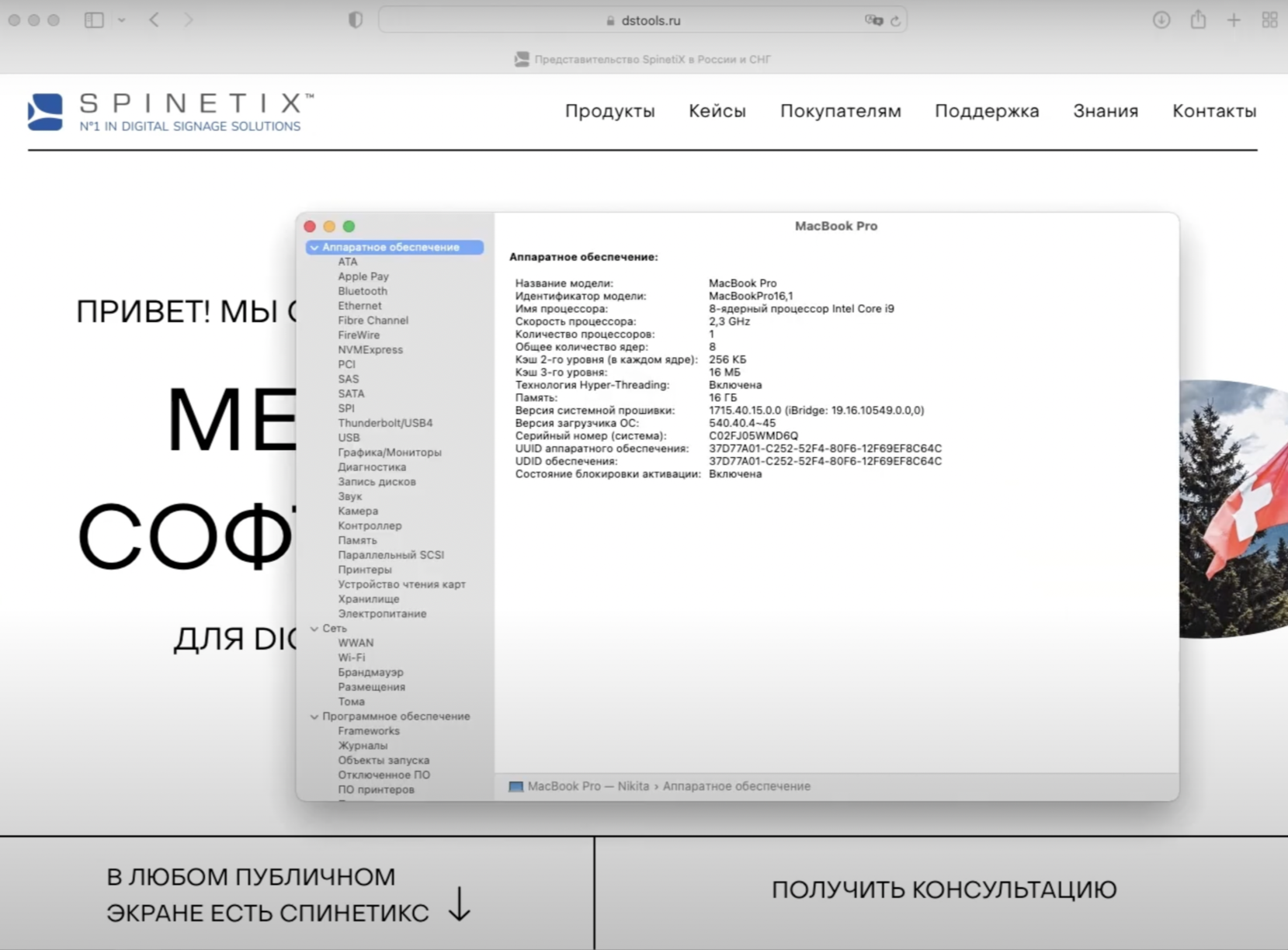Collapse the Сеть tree section
The width and height of the screenshot is (1288, 950).
pyautogui.click(x=314, y=629)
